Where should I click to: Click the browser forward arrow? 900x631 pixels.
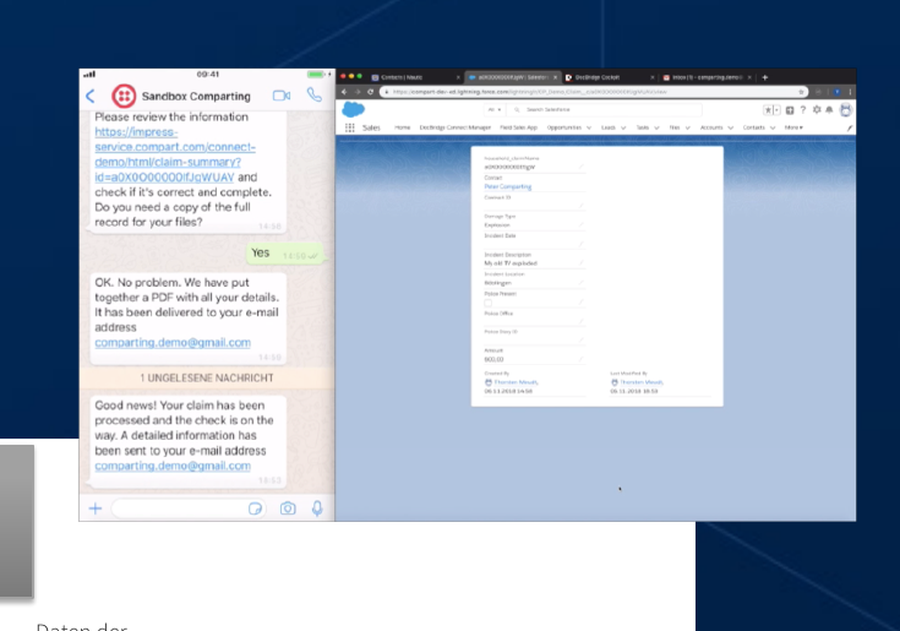click(x=357, y=92)
